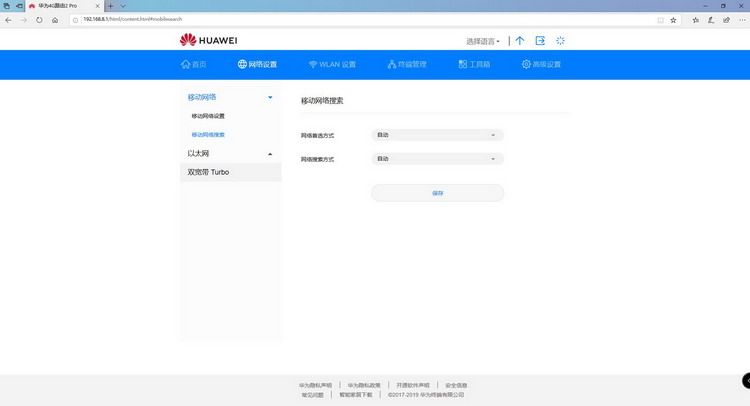Select 移动网络设置 sidebar item
Viewport: 750px width, 406px height.
208,116
